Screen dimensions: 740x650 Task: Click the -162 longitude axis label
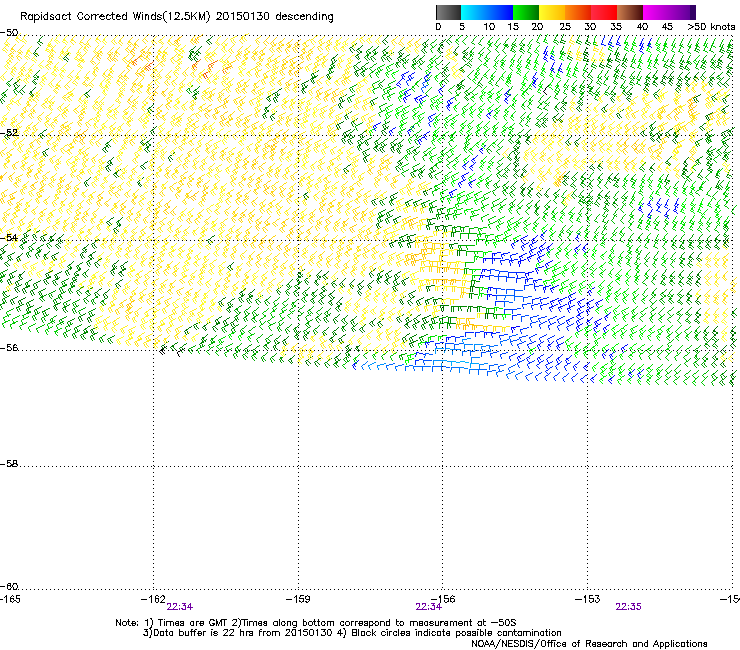(153, 599)
